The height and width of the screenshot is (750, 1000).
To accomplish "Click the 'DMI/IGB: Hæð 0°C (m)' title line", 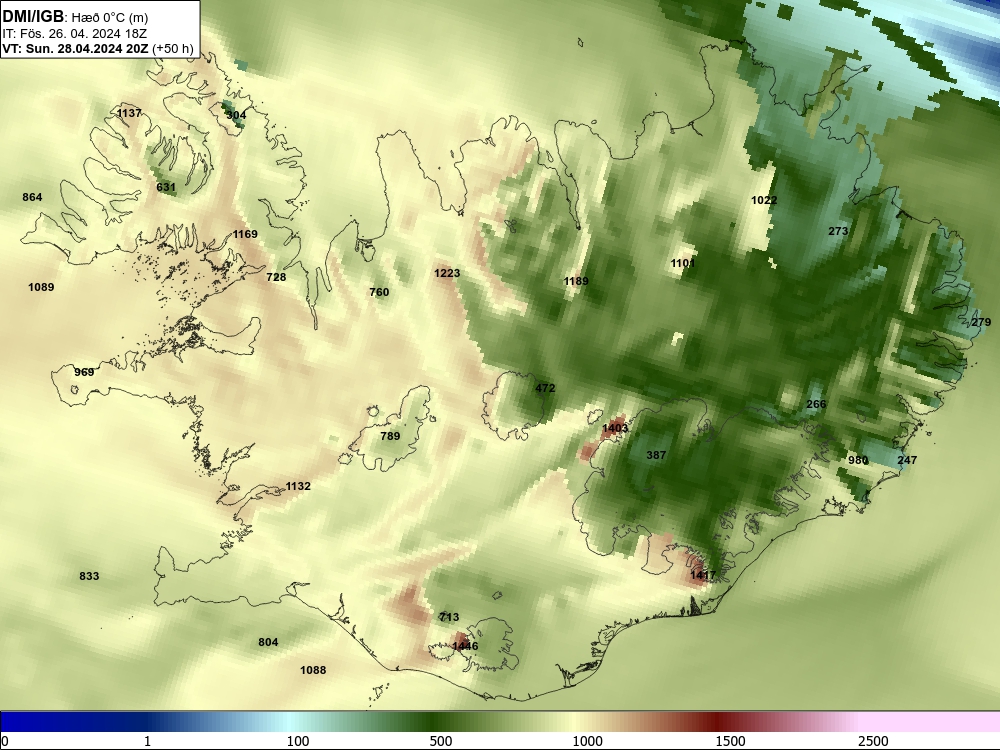I will [x=75, y=17].
